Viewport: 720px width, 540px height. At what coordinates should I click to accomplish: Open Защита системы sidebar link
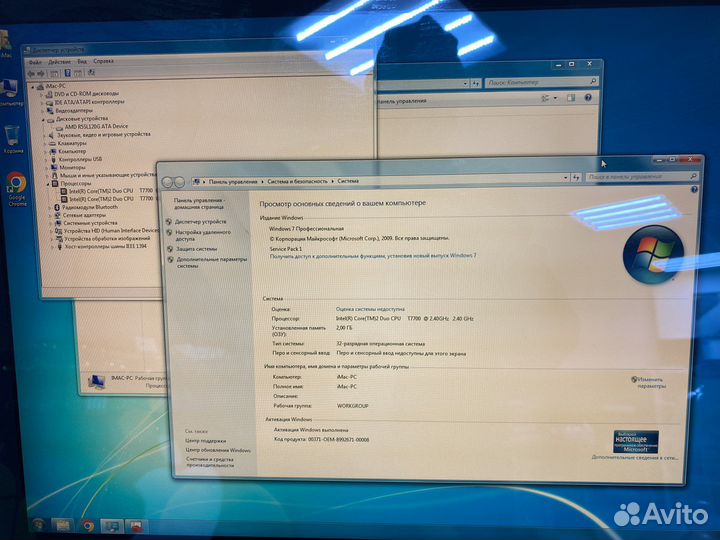coord(197,249)
